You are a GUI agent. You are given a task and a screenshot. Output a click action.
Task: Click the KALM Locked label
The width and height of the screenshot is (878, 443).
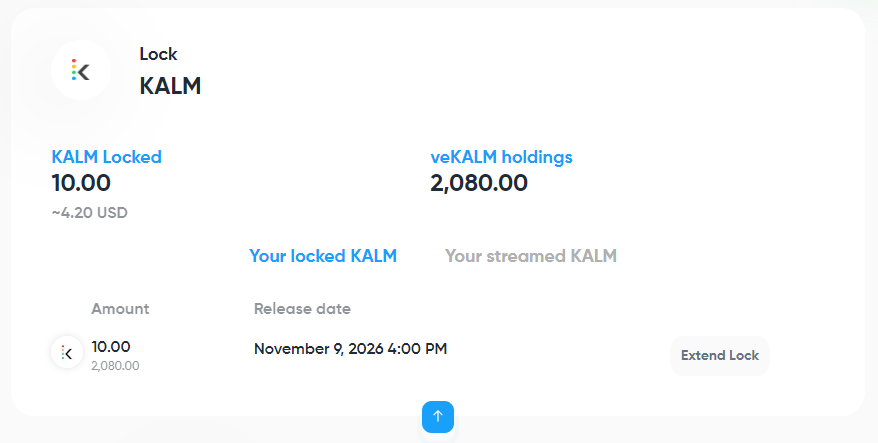tap(106, 157)
